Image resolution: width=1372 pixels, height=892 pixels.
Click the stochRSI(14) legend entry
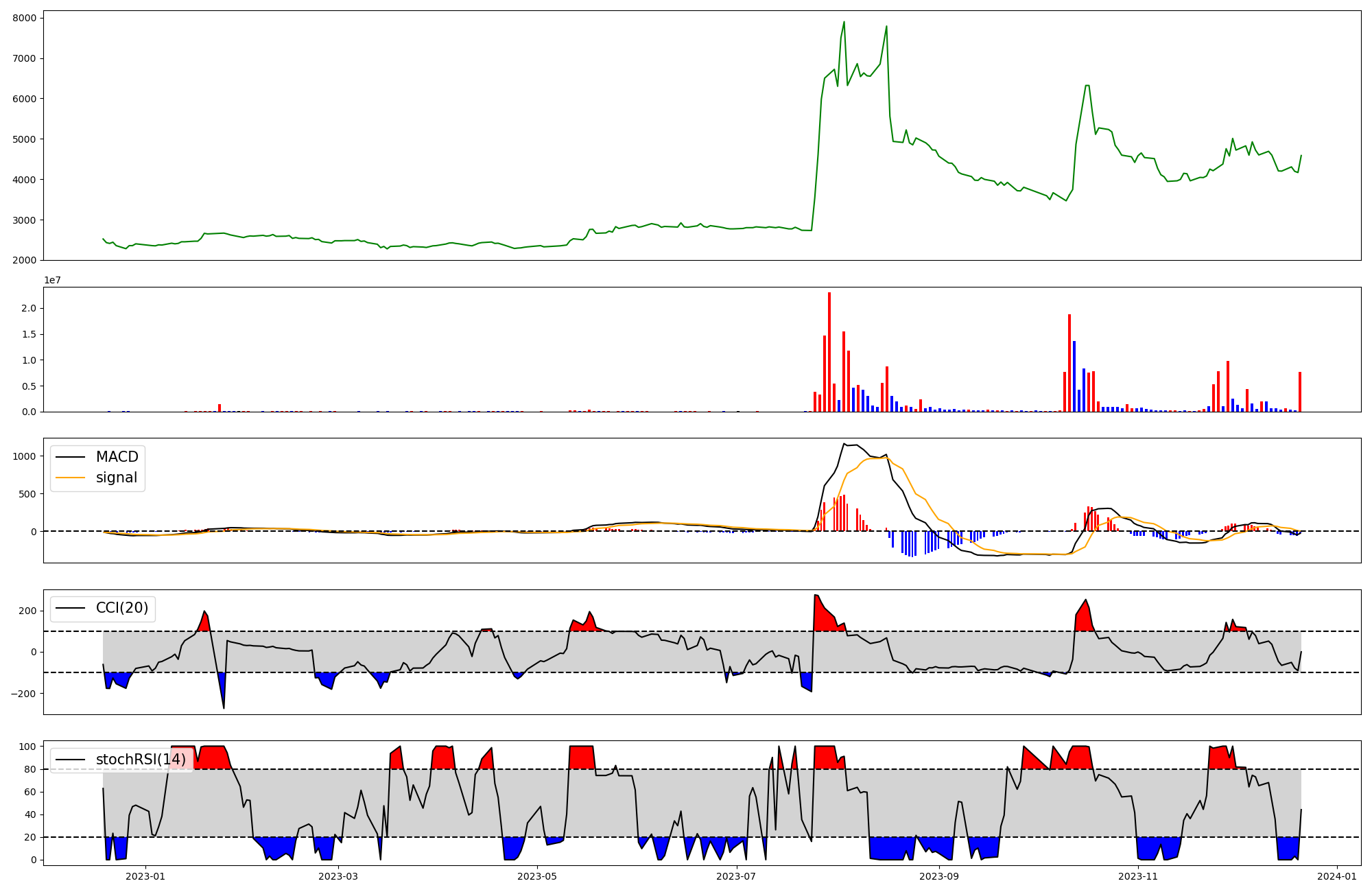coord(140,760)
